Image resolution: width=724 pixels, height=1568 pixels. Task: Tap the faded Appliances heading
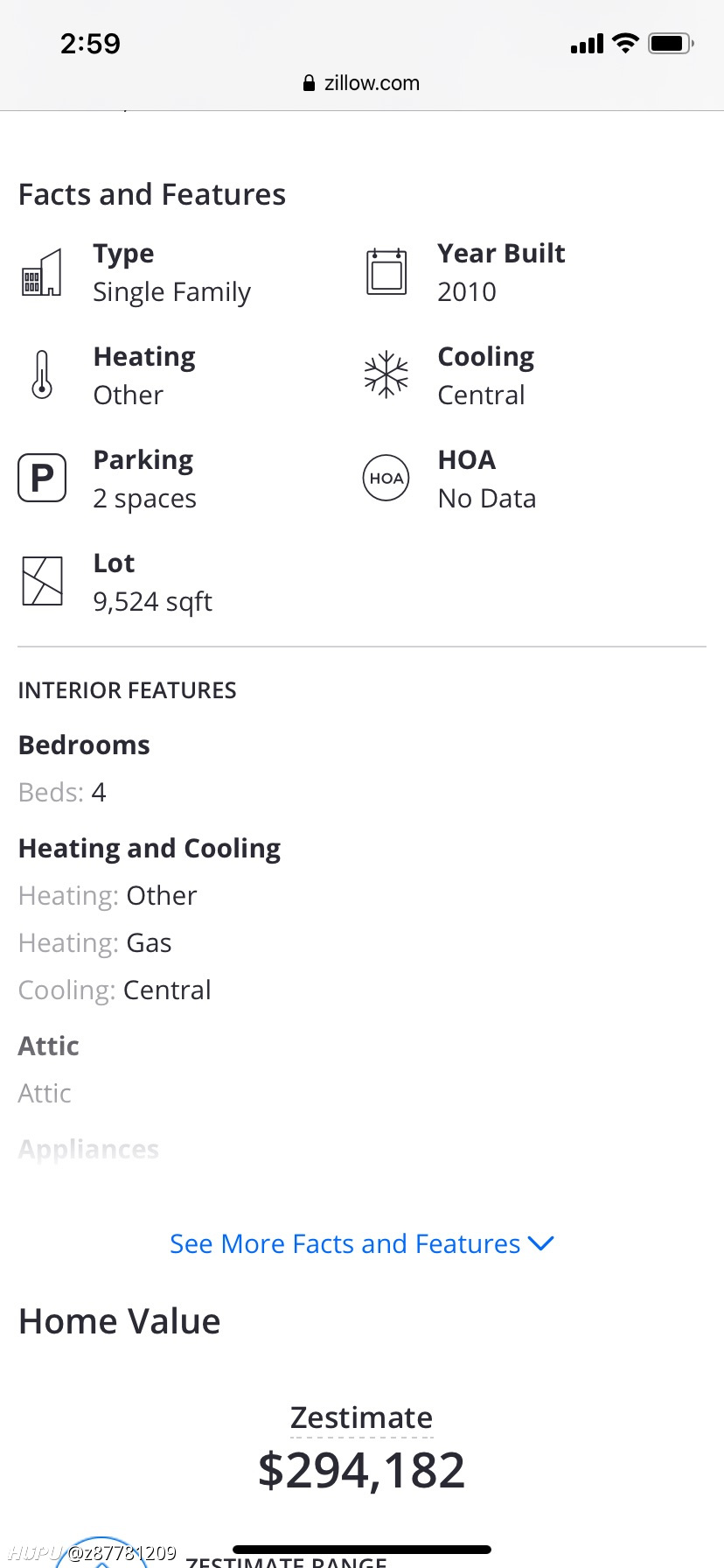(x=88, y=1149)
